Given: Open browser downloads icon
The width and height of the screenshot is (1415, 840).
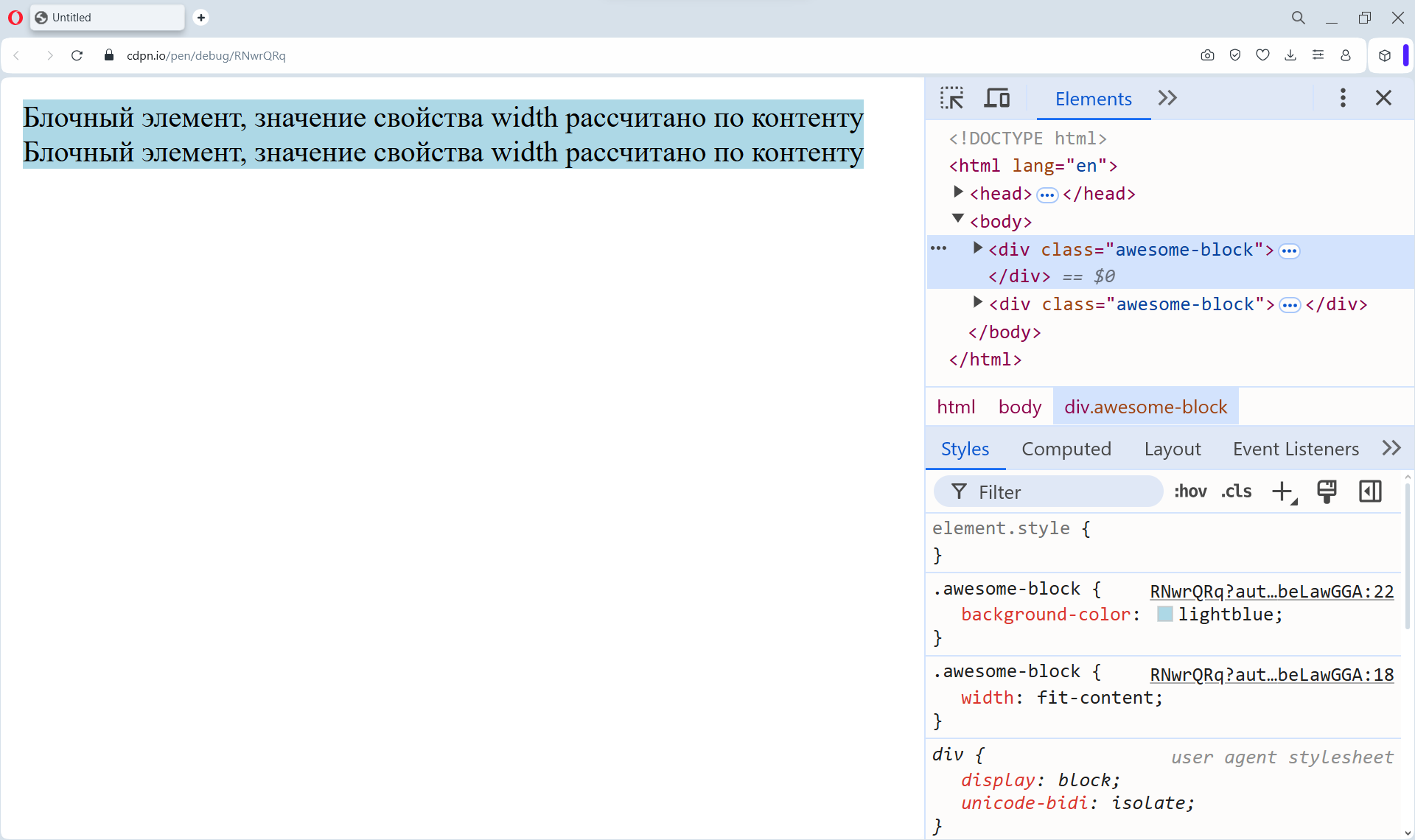Looking at the screenshot, I should (x=1290, y=55).
